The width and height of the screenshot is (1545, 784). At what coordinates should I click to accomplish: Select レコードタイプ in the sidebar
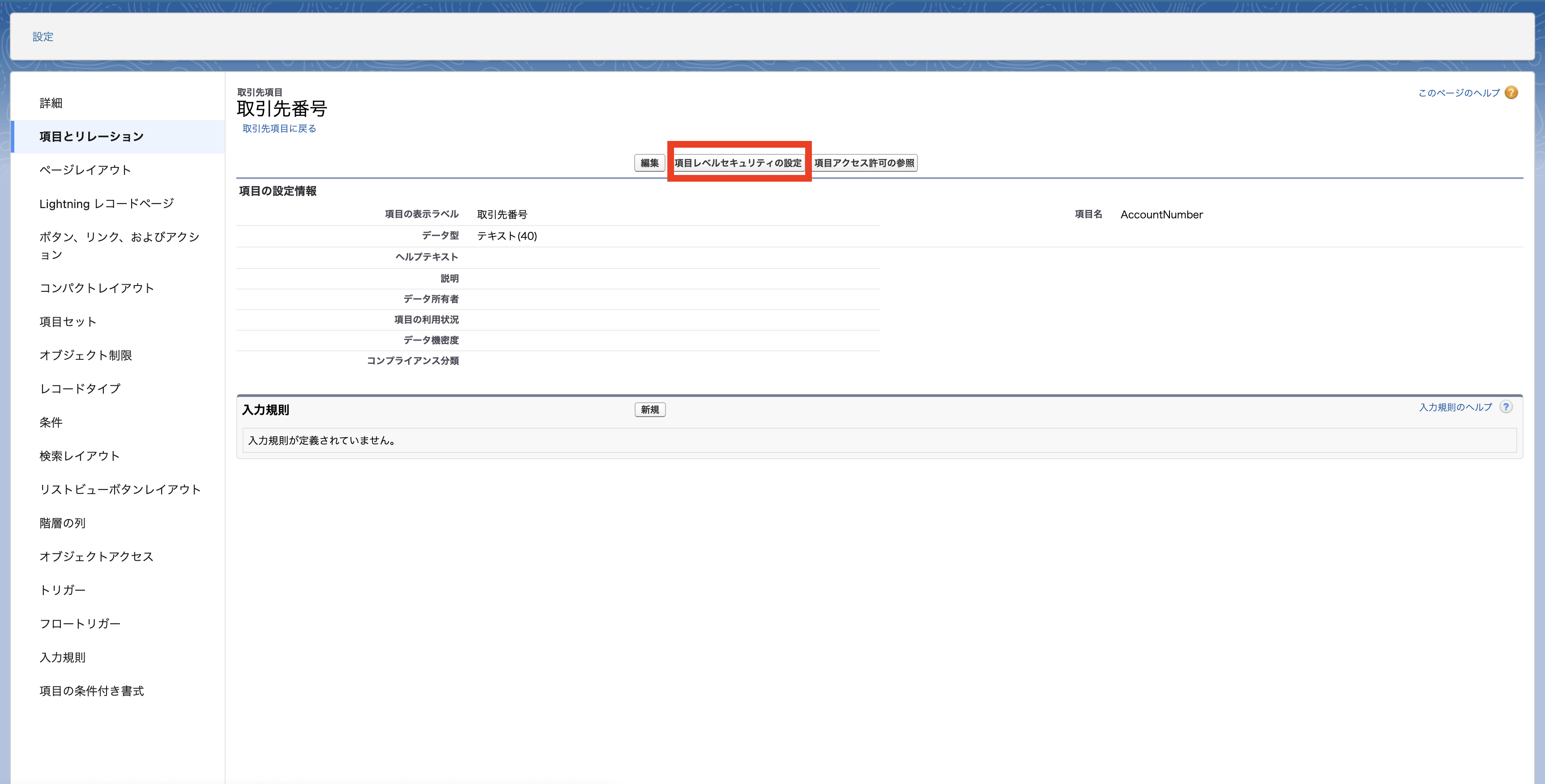pos(80,389)
